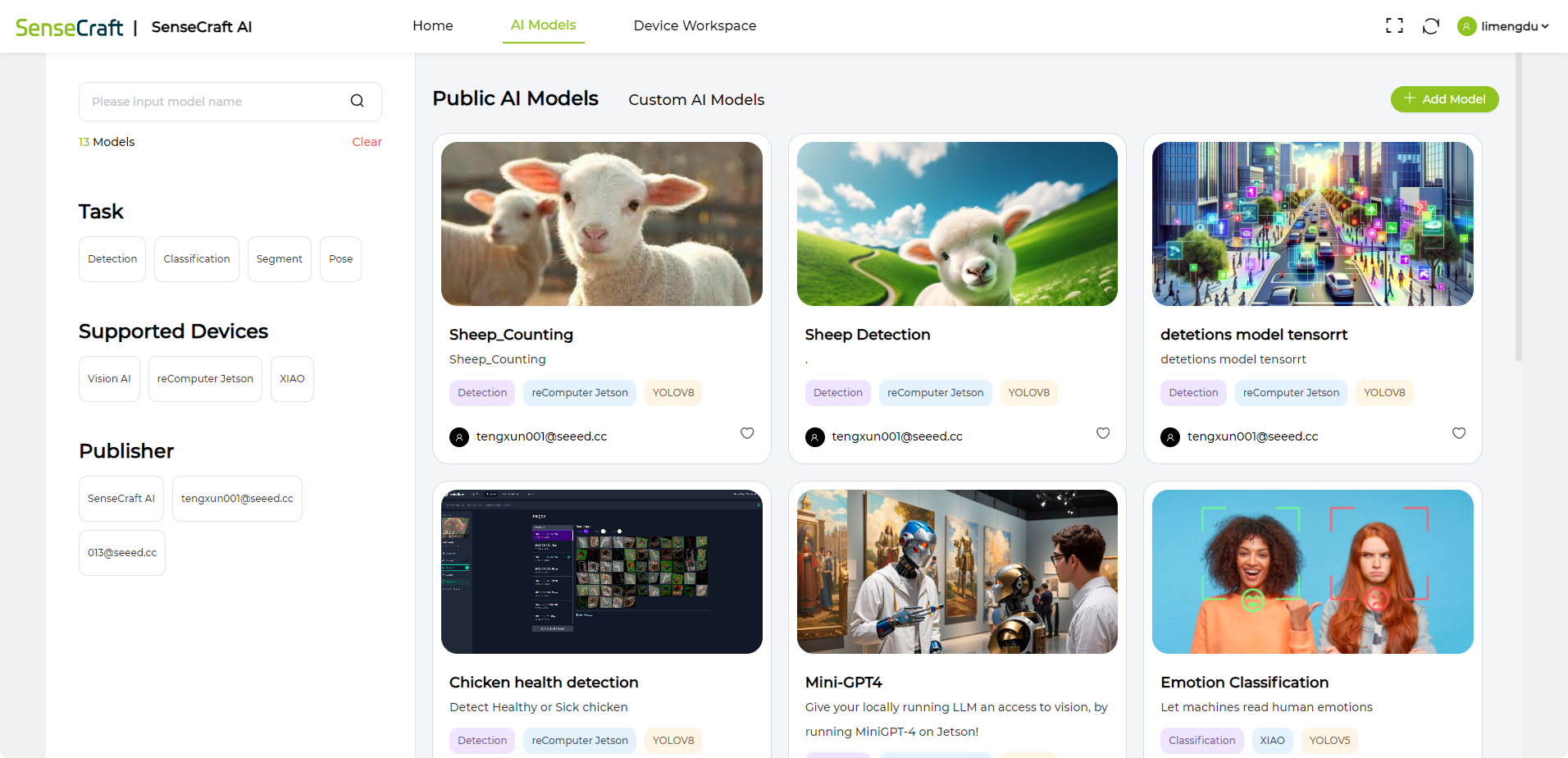Open Emotion Classification thumbnail
The width and height of the screenshot is (1568, 758).
point(1313,572)
